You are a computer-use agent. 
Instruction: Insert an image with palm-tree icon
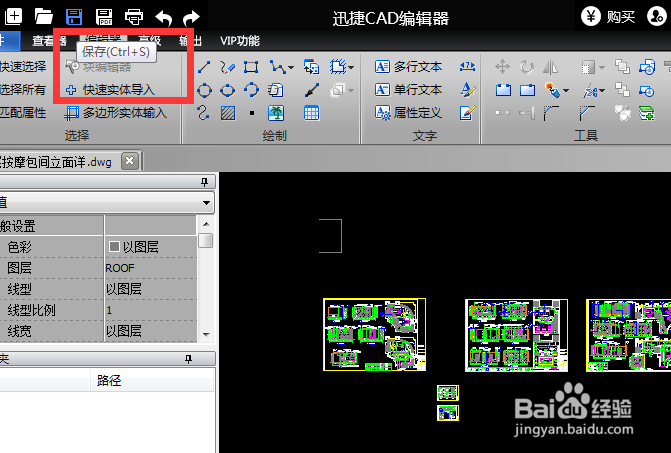pyautogui.click(x=276, y=113)
